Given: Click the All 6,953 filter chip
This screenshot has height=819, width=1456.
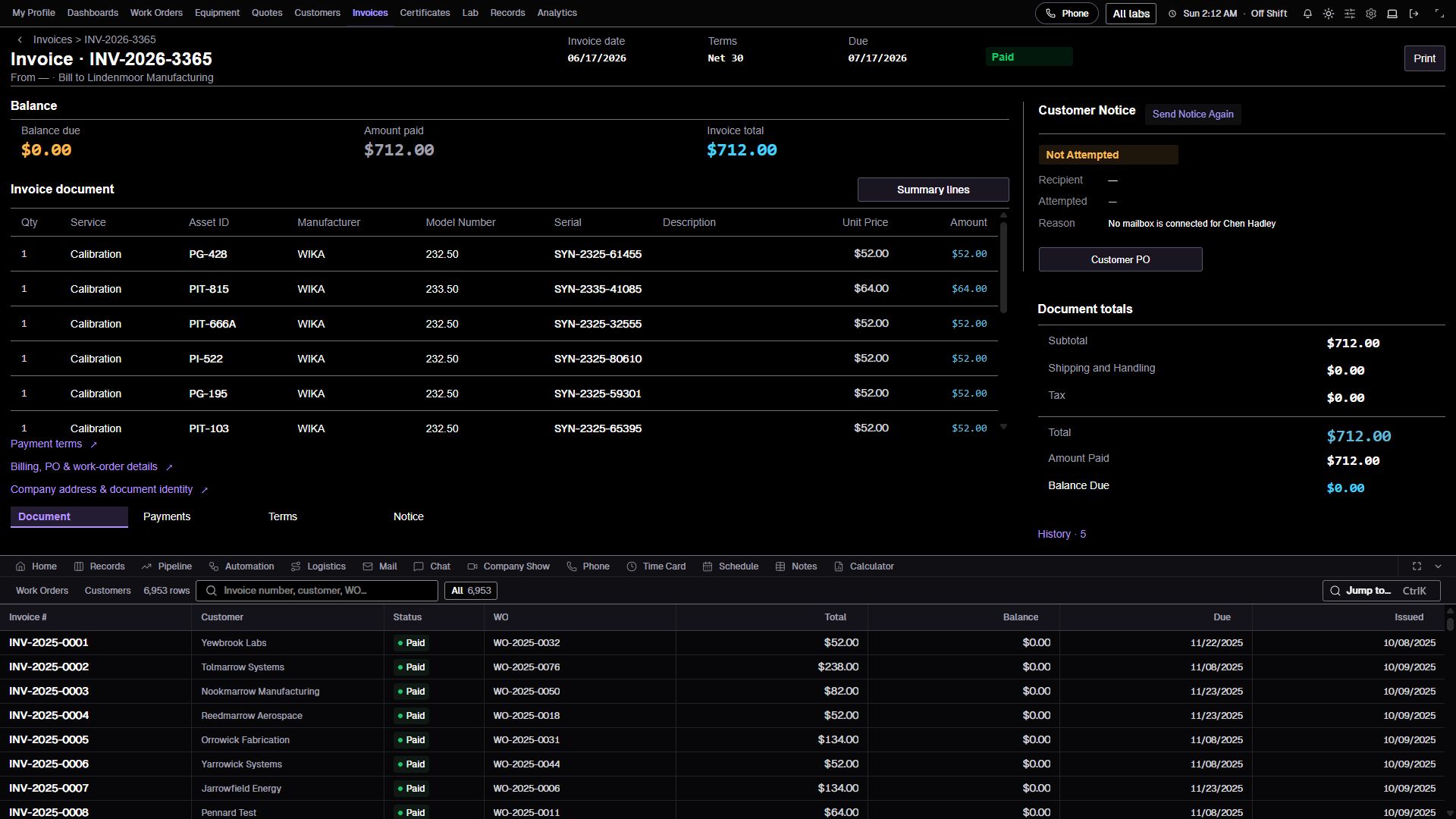Looking at the screenshot, I should coord(471,591).
